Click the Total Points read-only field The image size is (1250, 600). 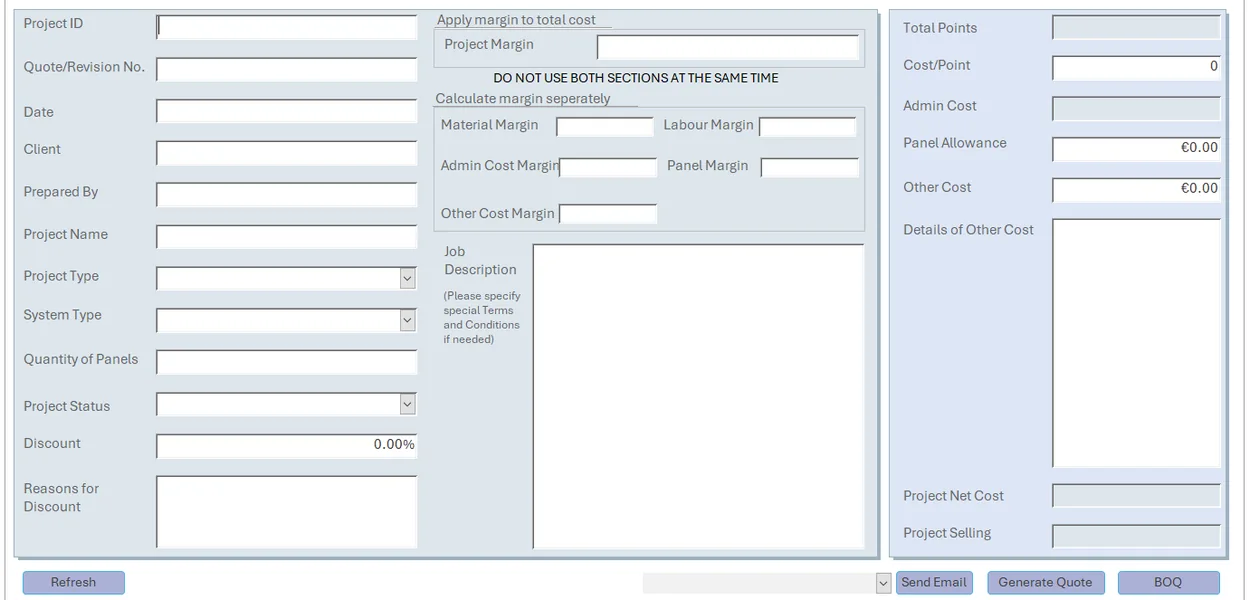click(x=1137, y=28)
